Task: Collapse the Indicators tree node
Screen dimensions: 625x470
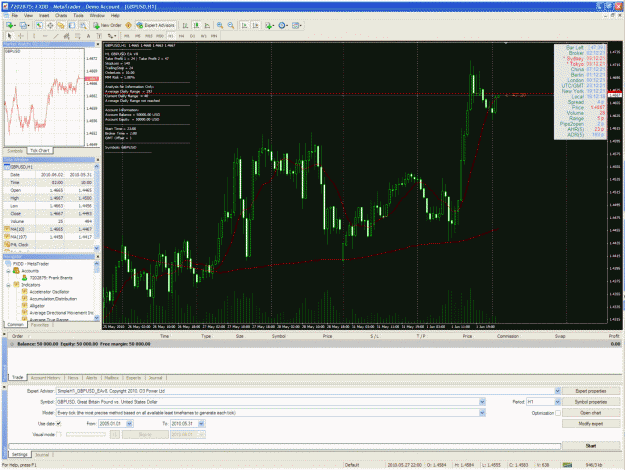Action: [8, 285]
